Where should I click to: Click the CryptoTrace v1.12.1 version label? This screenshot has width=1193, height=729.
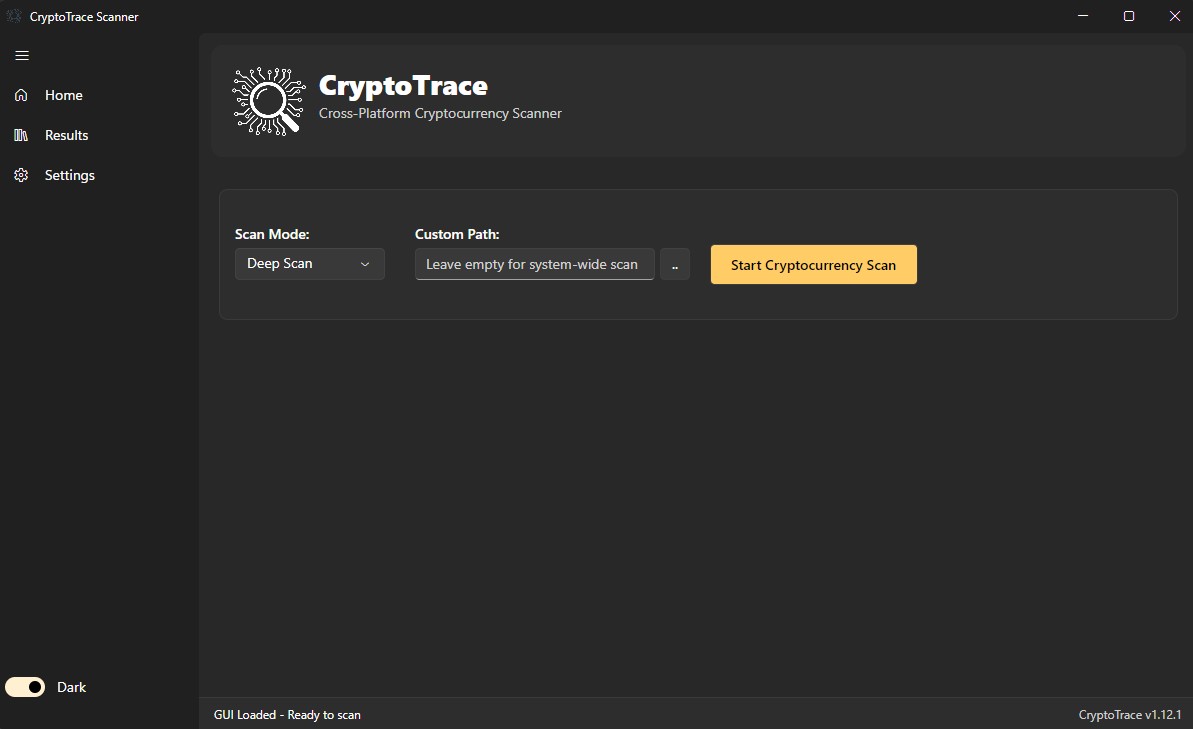[x=1130, y=715]
